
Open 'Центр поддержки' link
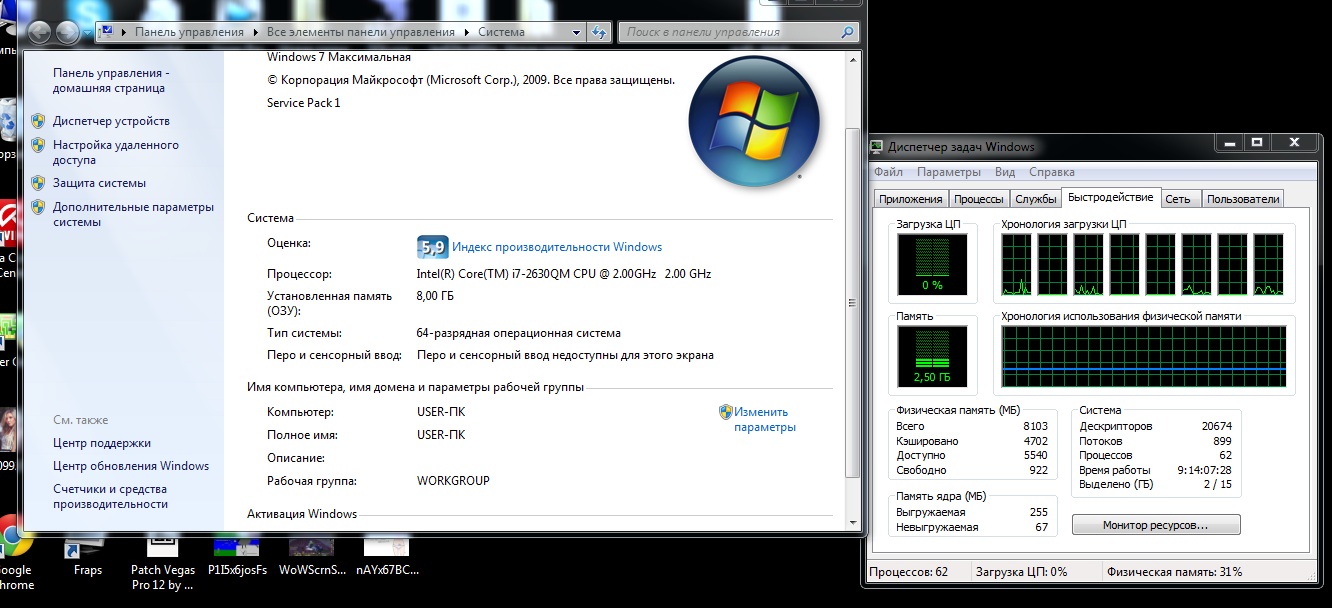click(x=102, y=443)
